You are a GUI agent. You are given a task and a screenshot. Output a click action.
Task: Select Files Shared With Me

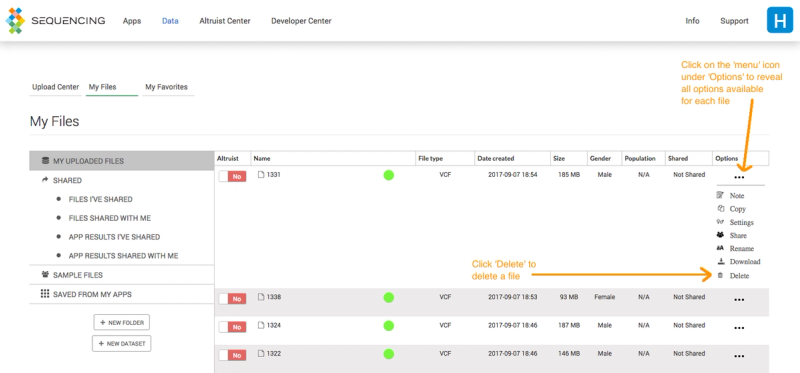[110, 218]
